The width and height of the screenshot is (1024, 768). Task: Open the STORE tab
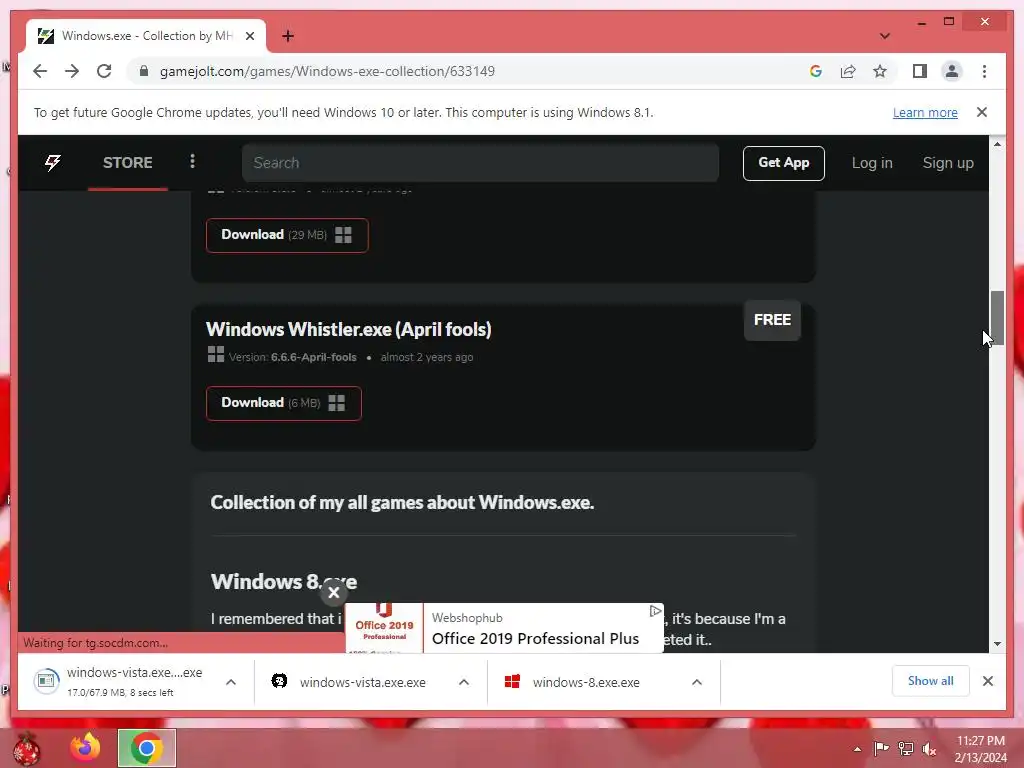coord(127,163)
